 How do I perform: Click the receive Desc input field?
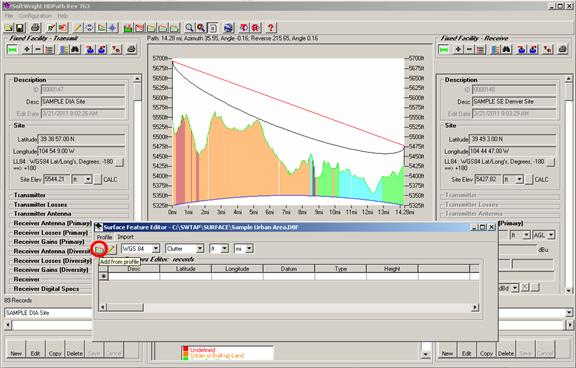[514, 101]
